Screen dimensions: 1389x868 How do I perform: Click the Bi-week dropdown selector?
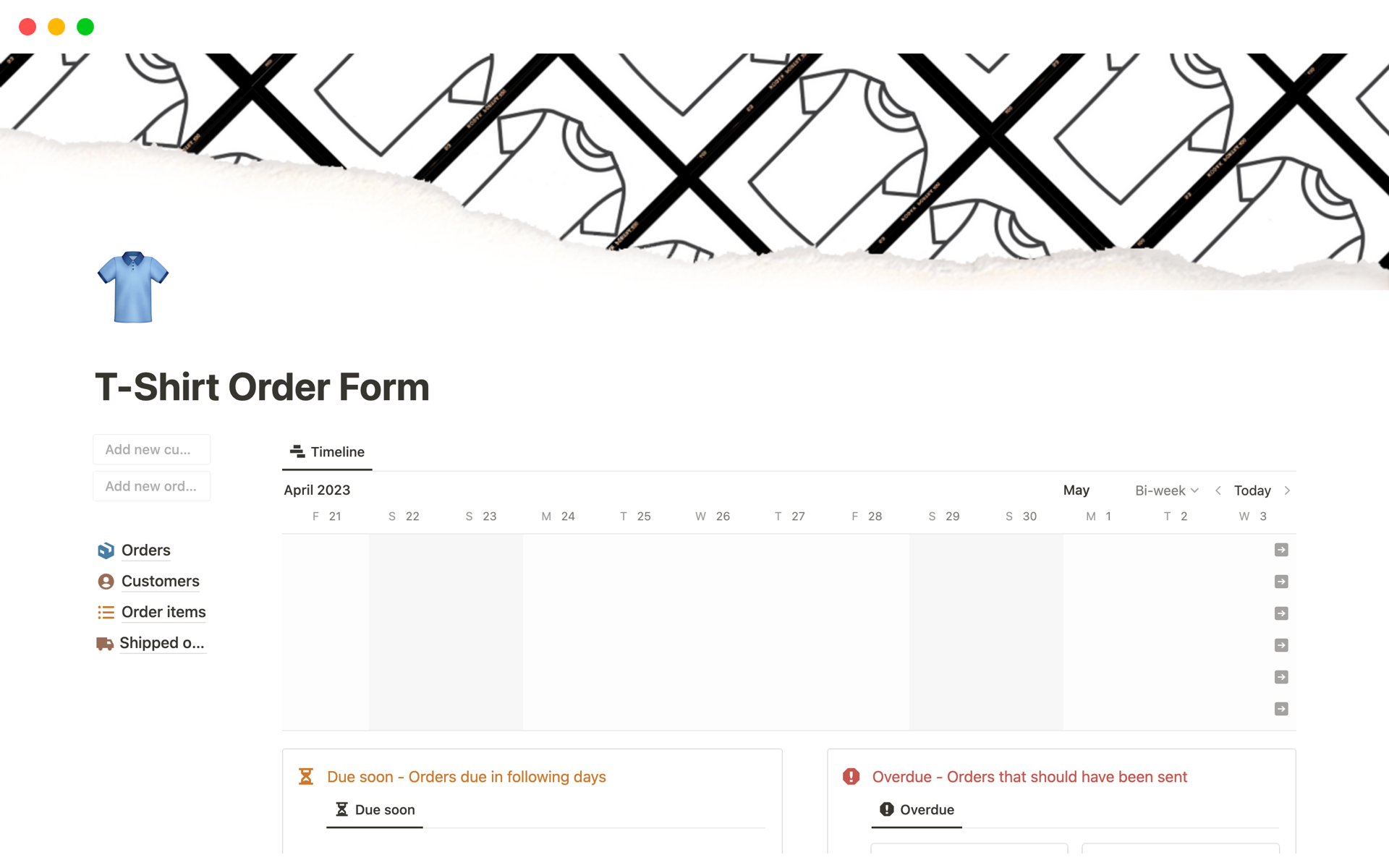1165,490
